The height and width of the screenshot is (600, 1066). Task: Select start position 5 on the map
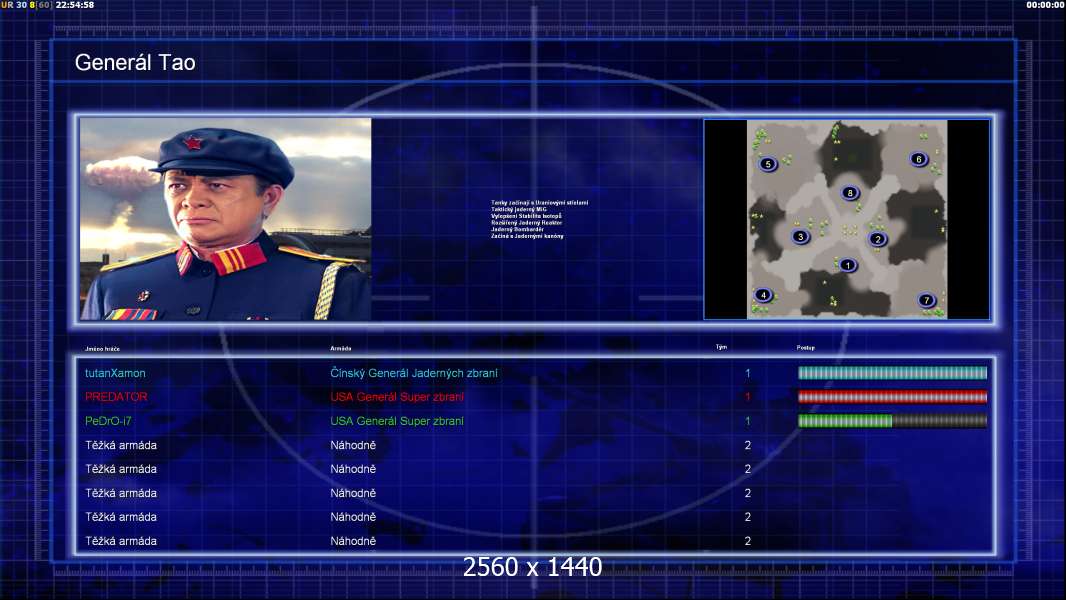coord(768,164)
